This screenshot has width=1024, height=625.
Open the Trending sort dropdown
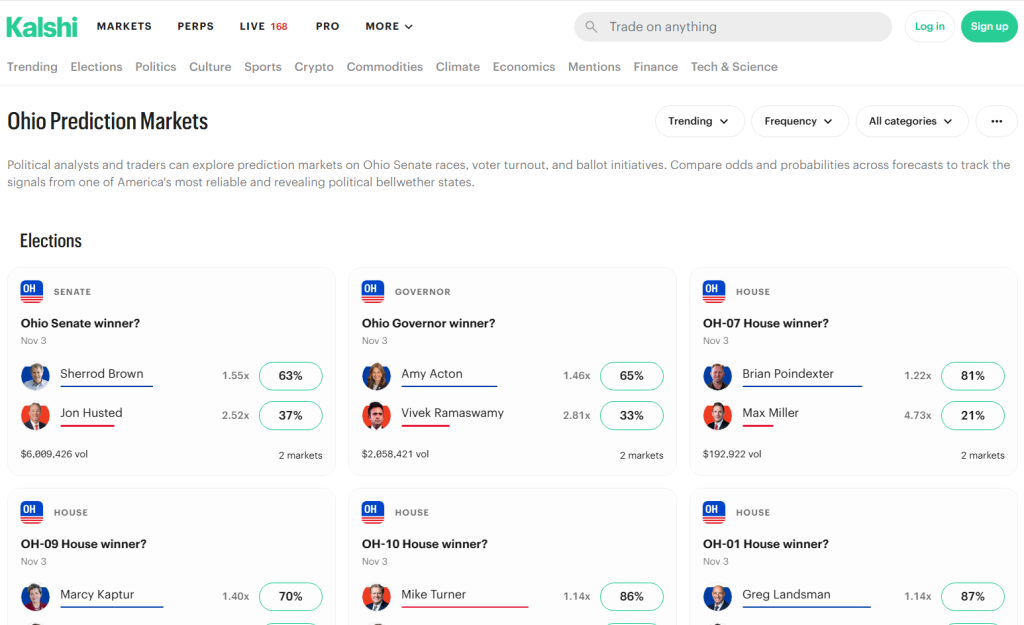(699, 121)
